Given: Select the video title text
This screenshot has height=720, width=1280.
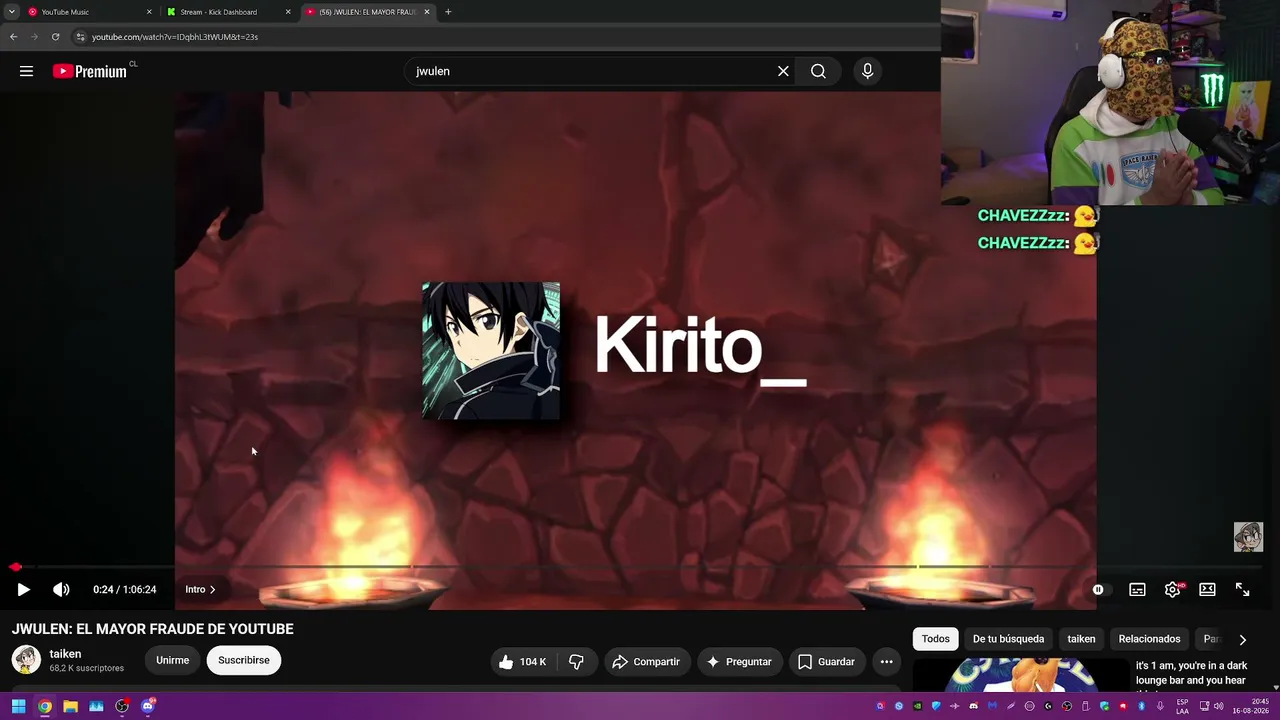Looking at the screenshot, I should click(x=153, y=629).
